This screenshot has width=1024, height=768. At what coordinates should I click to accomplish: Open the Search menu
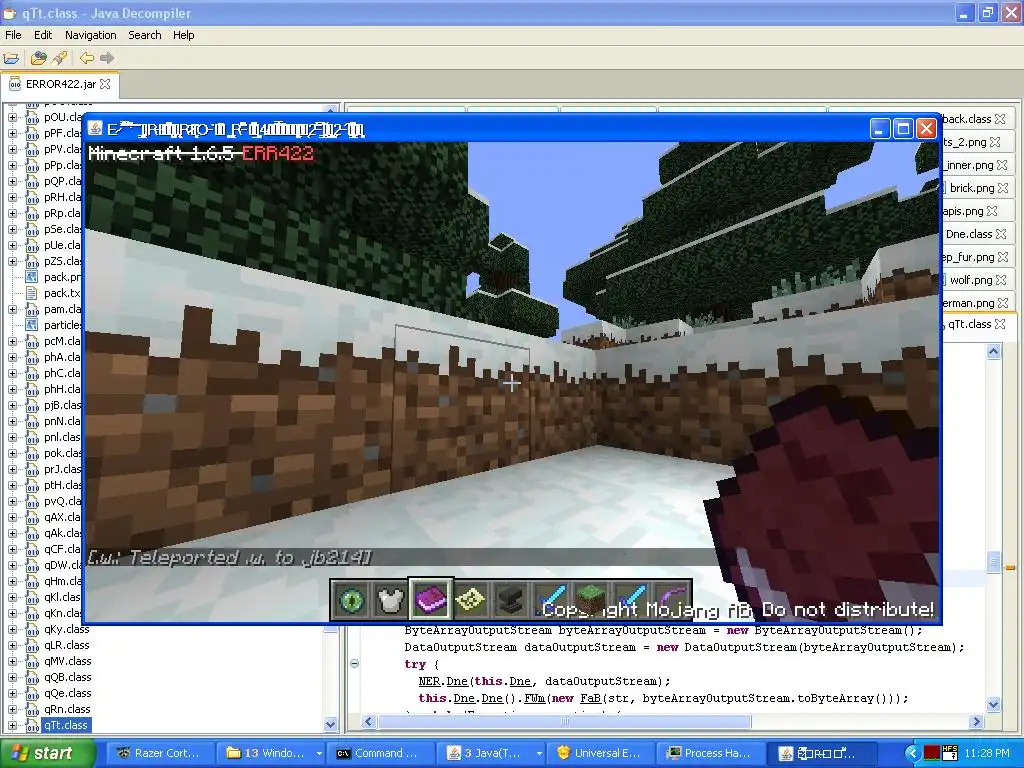coord(144,35)
